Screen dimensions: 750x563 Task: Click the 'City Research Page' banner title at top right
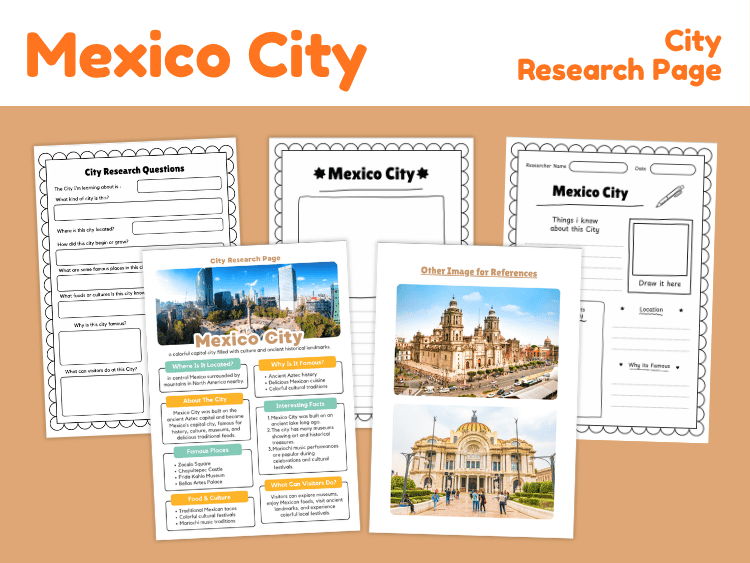point(620,57)
